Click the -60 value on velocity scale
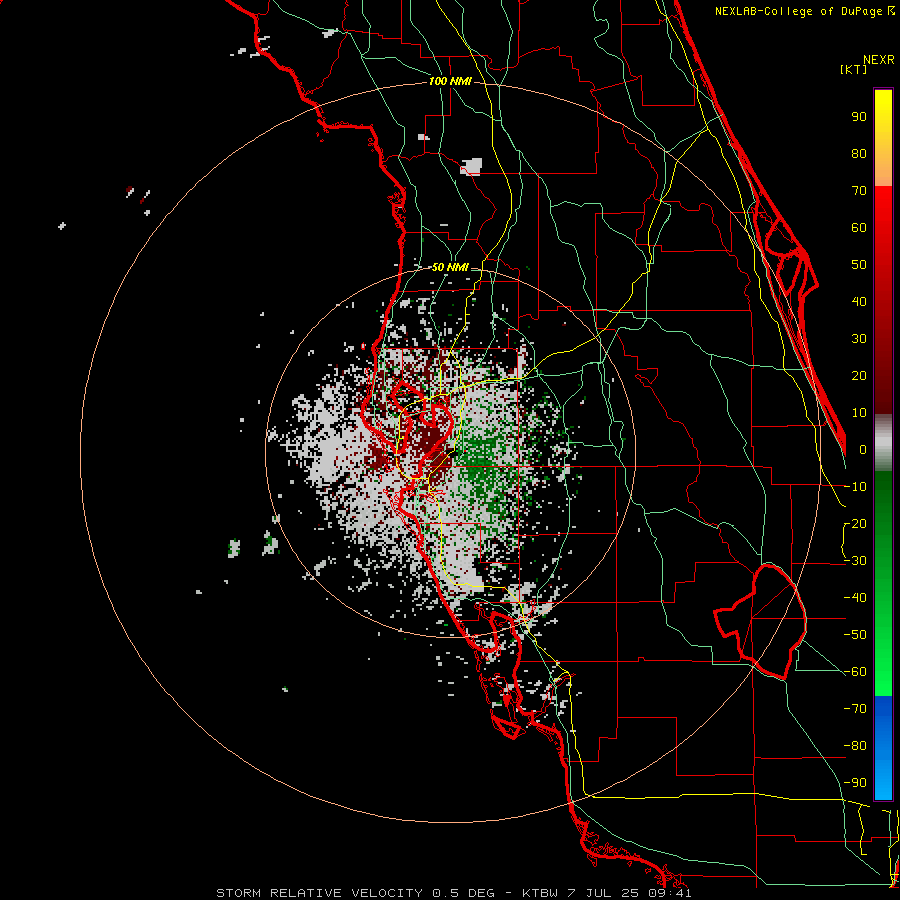Viewport: 900px width, 900px height. point(855,672)
